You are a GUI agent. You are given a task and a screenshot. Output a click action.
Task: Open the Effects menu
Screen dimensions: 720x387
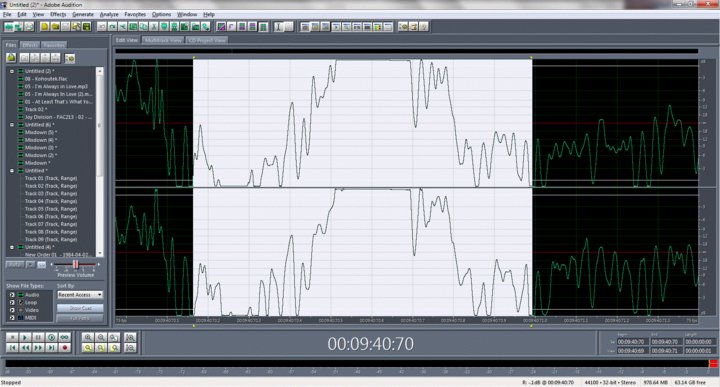[58, 14]
